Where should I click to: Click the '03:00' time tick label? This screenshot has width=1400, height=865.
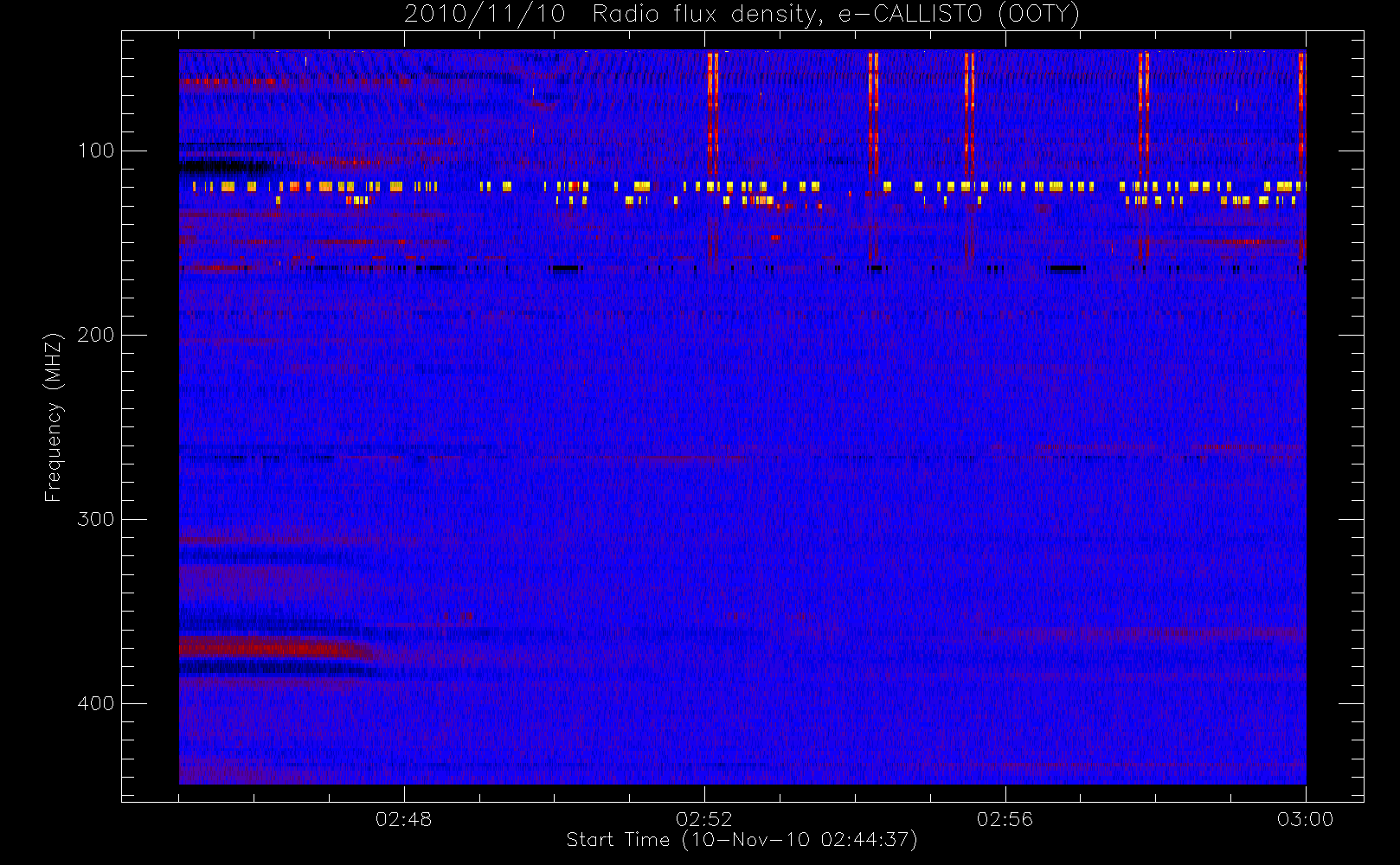[1305, 819]
